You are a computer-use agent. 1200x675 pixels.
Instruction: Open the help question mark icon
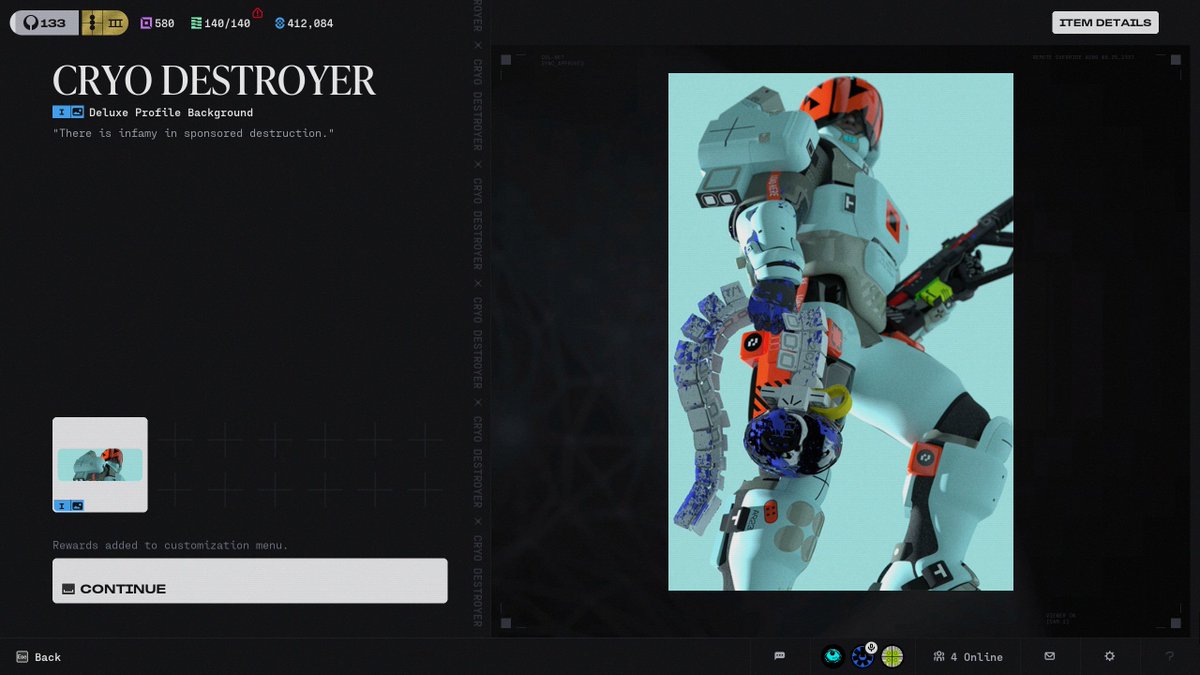point(1170,656)
